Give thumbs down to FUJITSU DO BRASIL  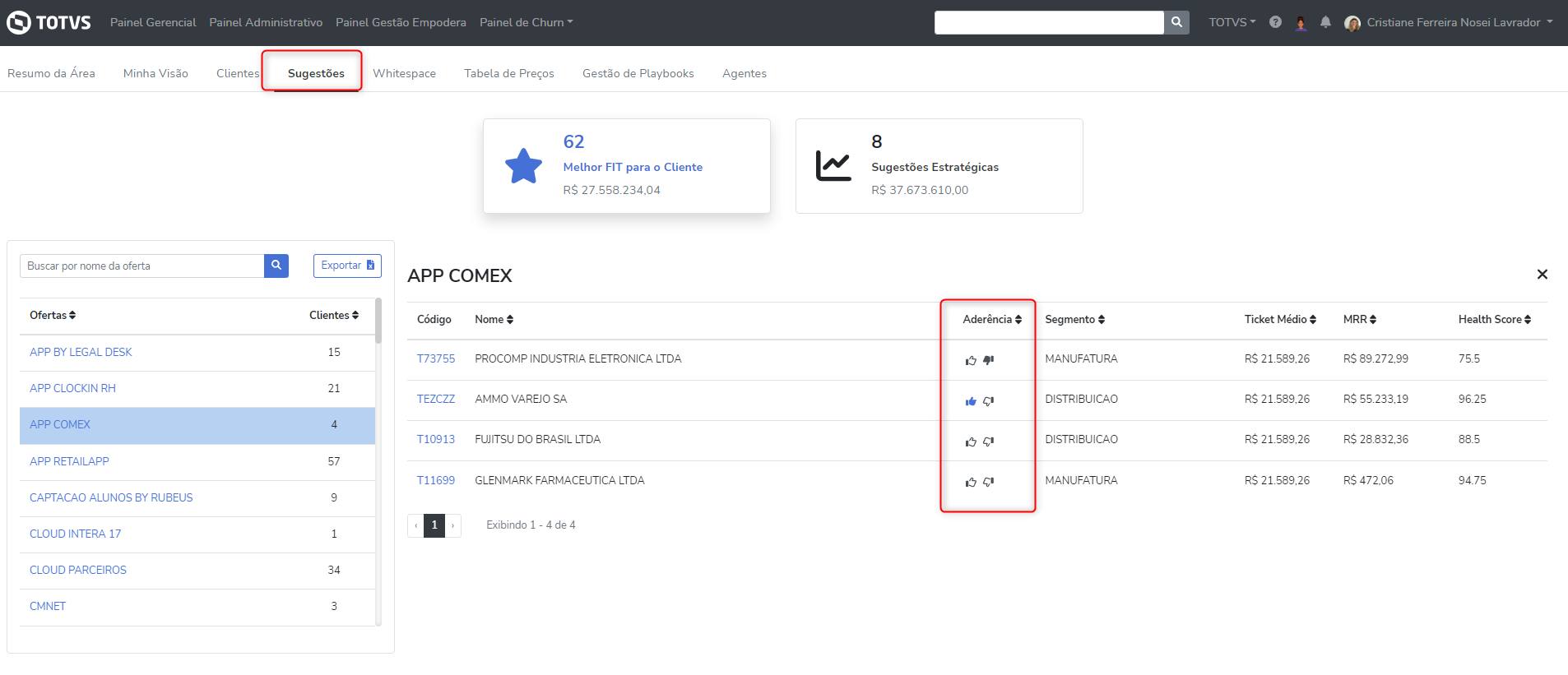coord(989,442)
